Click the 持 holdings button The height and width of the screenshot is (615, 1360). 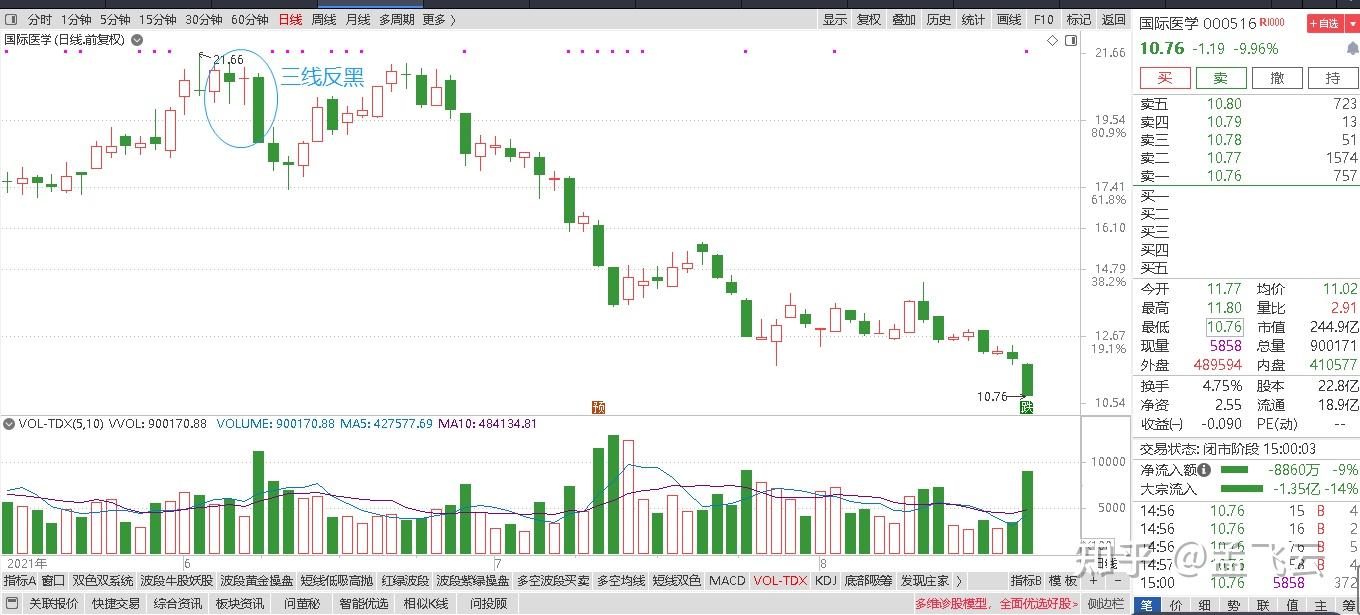(1333, 78)
